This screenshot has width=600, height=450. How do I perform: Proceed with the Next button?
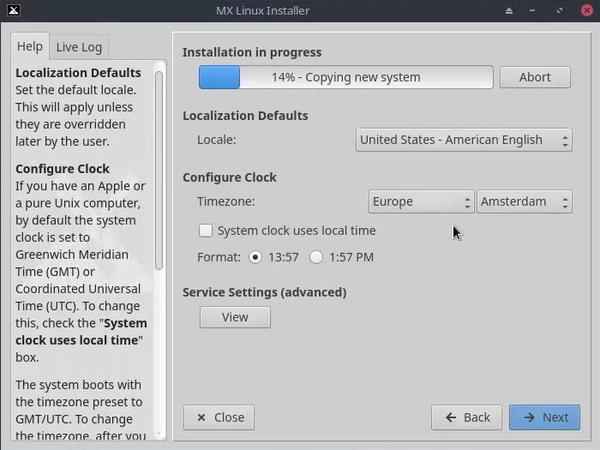(545, 417)
